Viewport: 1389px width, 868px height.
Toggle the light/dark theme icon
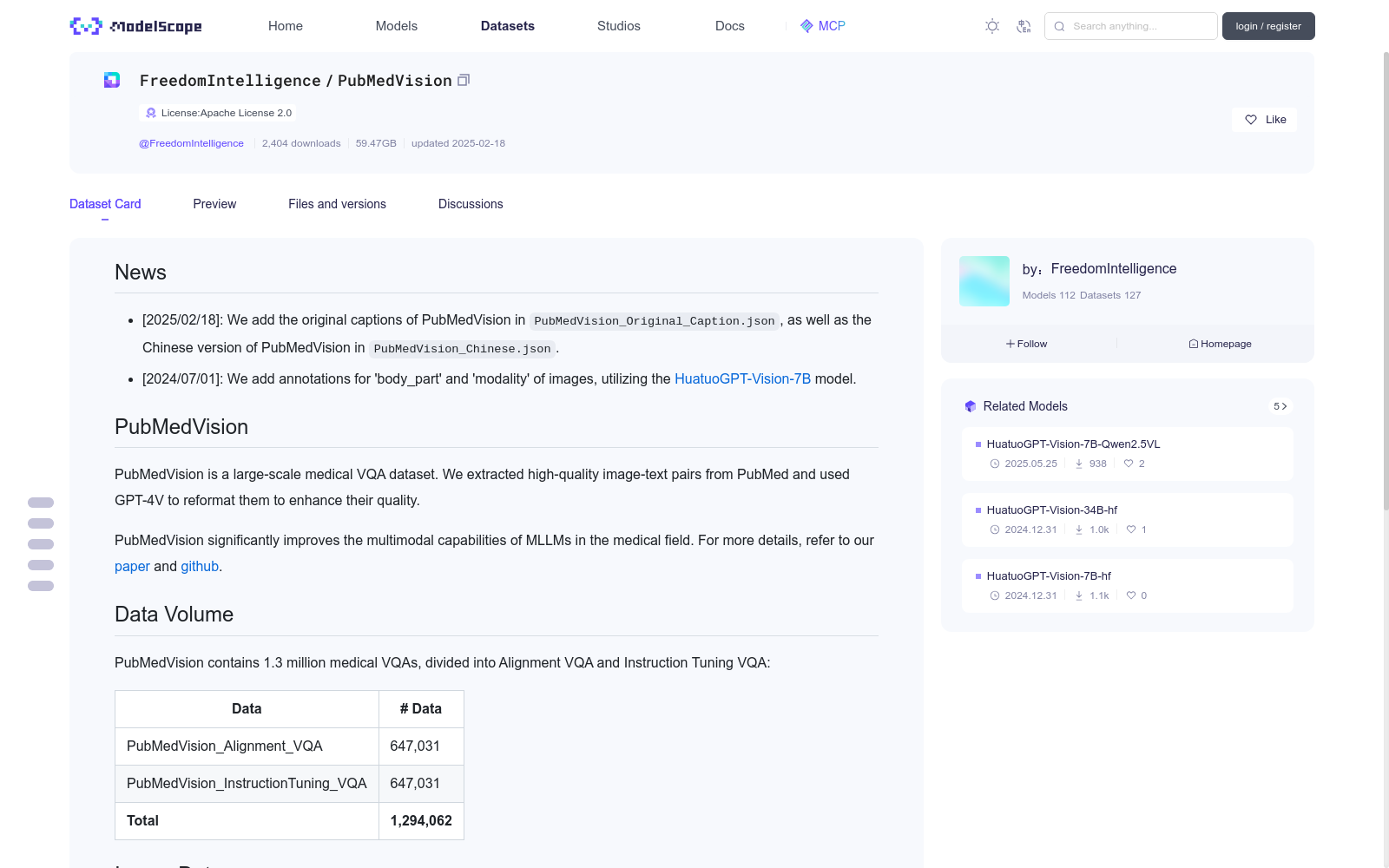pyautogui.click(x=992, y=26)
